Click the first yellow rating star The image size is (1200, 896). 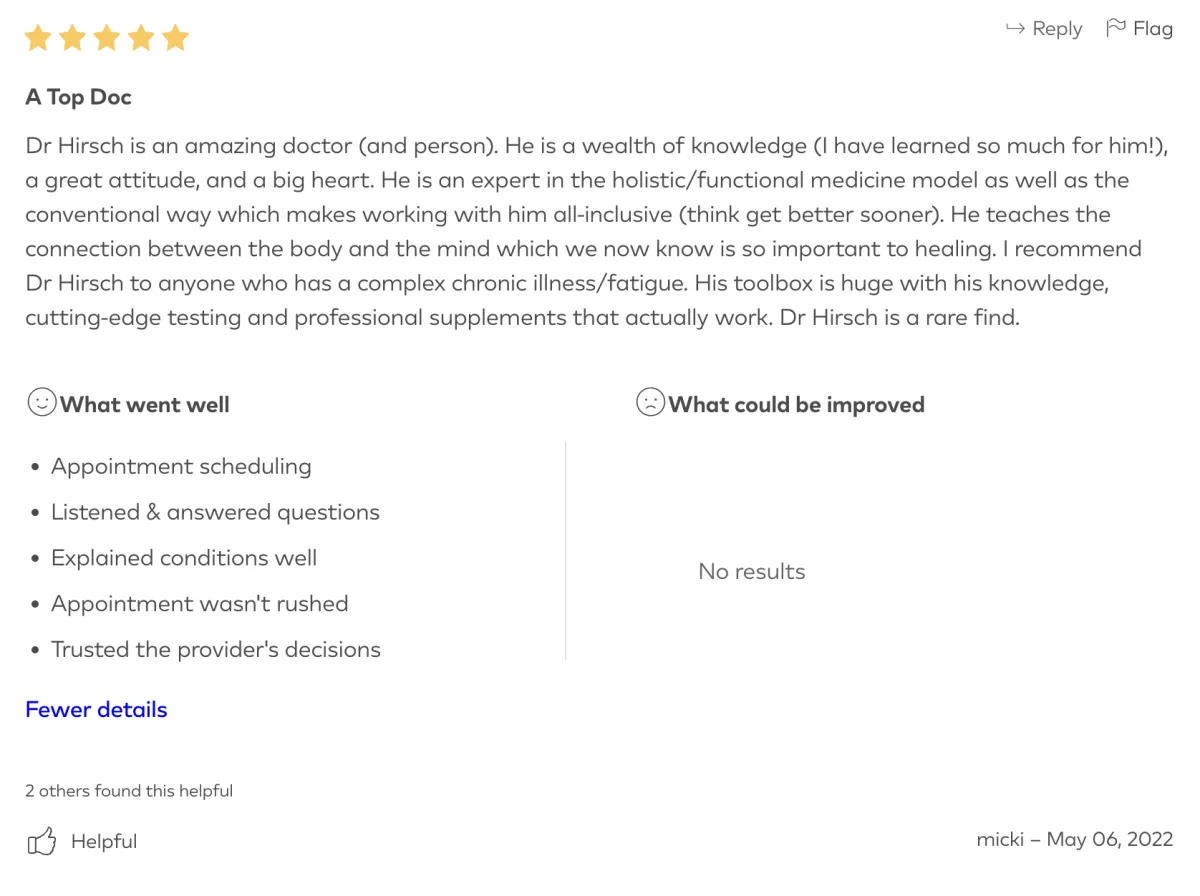pos(38,39)
